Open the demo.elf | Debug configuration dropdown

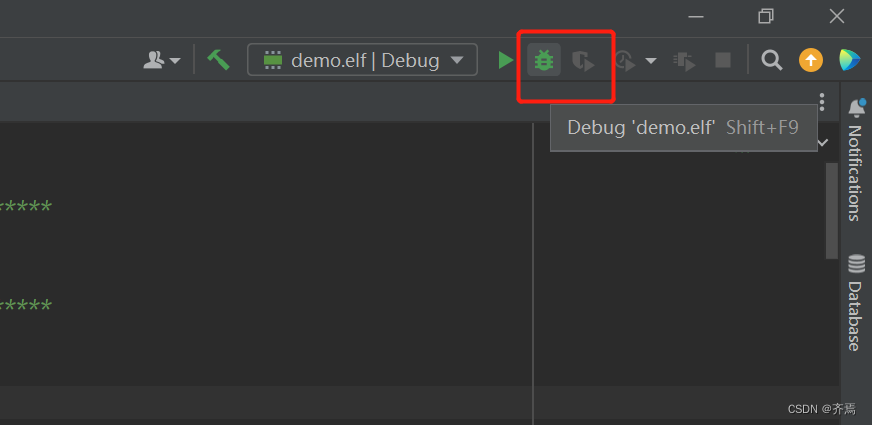pos(362,60)
